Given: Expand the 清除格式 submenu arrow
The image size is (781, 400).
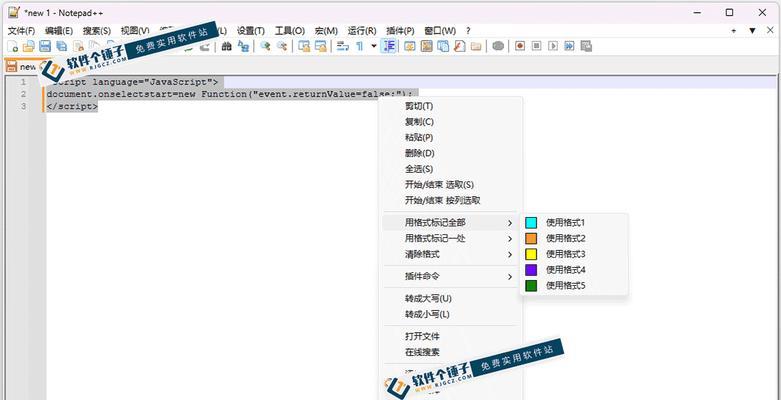Looking at the screenshot, I should [510, 255].
